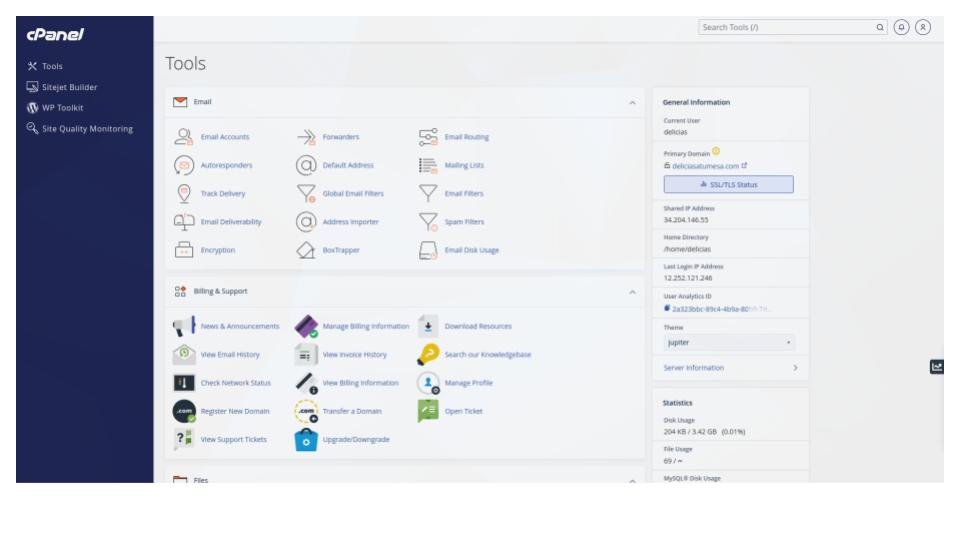Open the Email Routing icon

coord(428,137)
